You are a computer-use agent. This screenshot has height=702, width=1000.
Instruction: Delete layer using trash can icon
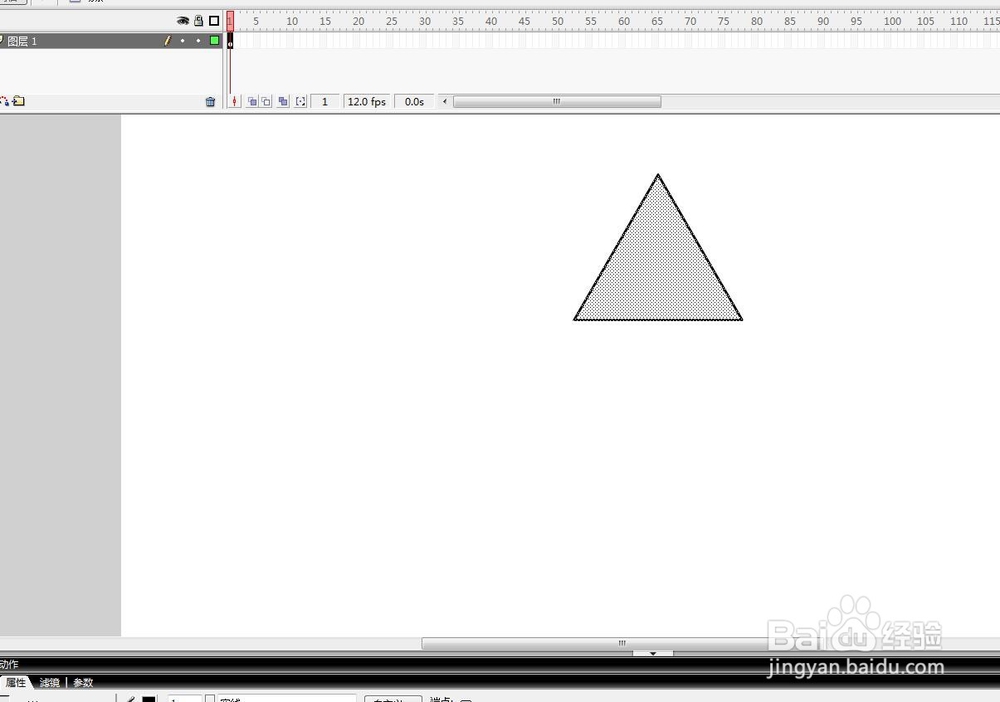pyautogui.click(x=210, y=101)
